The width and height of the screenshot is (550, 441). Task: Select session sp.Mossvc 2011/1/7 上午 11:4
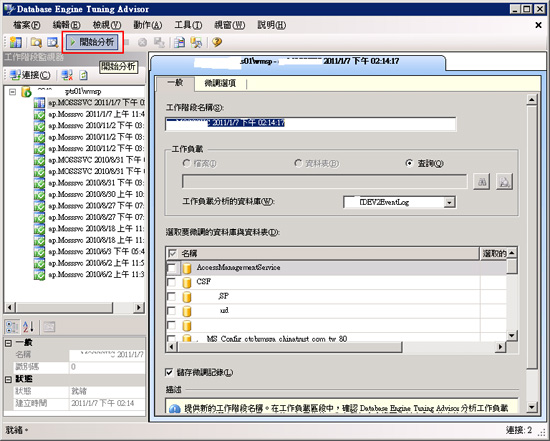tap(96, 114)
